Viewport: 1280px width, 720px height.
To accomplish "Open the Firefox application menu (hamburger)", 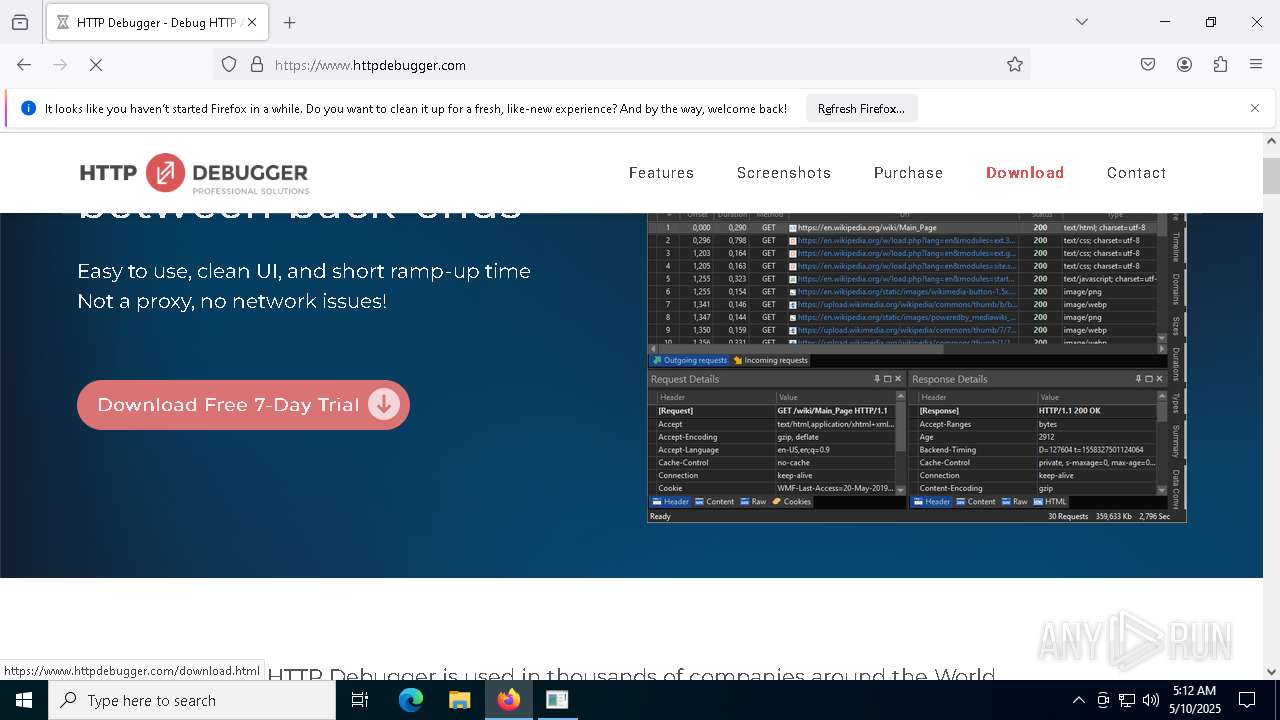I will tap(1256, 65).
